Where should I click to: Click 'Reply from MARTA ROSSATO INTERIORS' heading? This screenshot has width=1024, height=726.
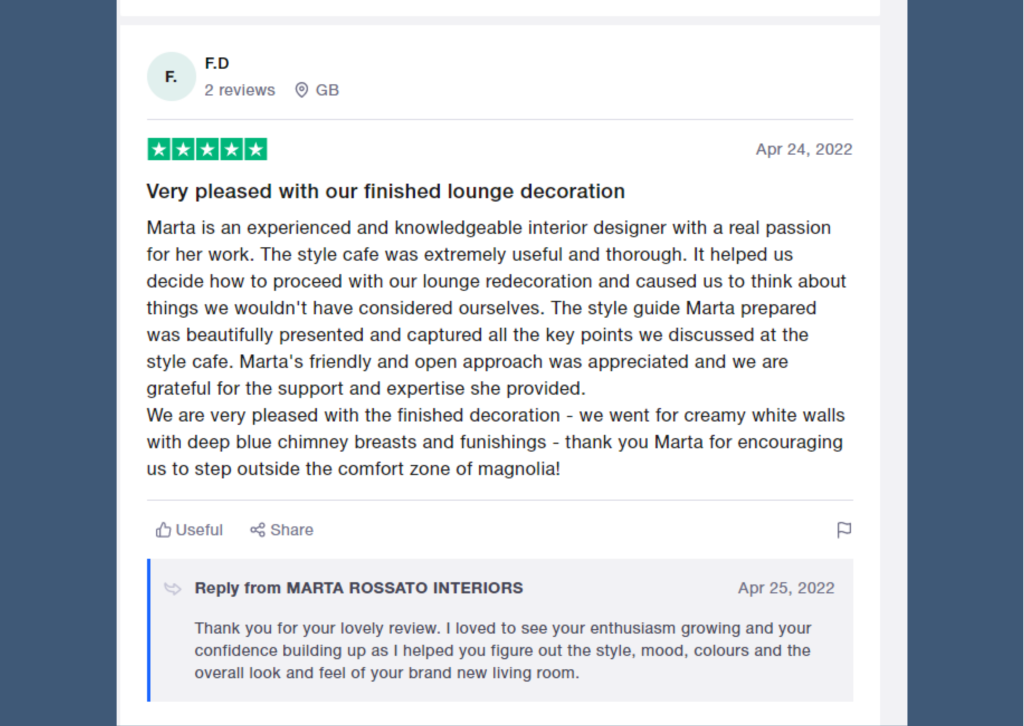click(359, 588)
